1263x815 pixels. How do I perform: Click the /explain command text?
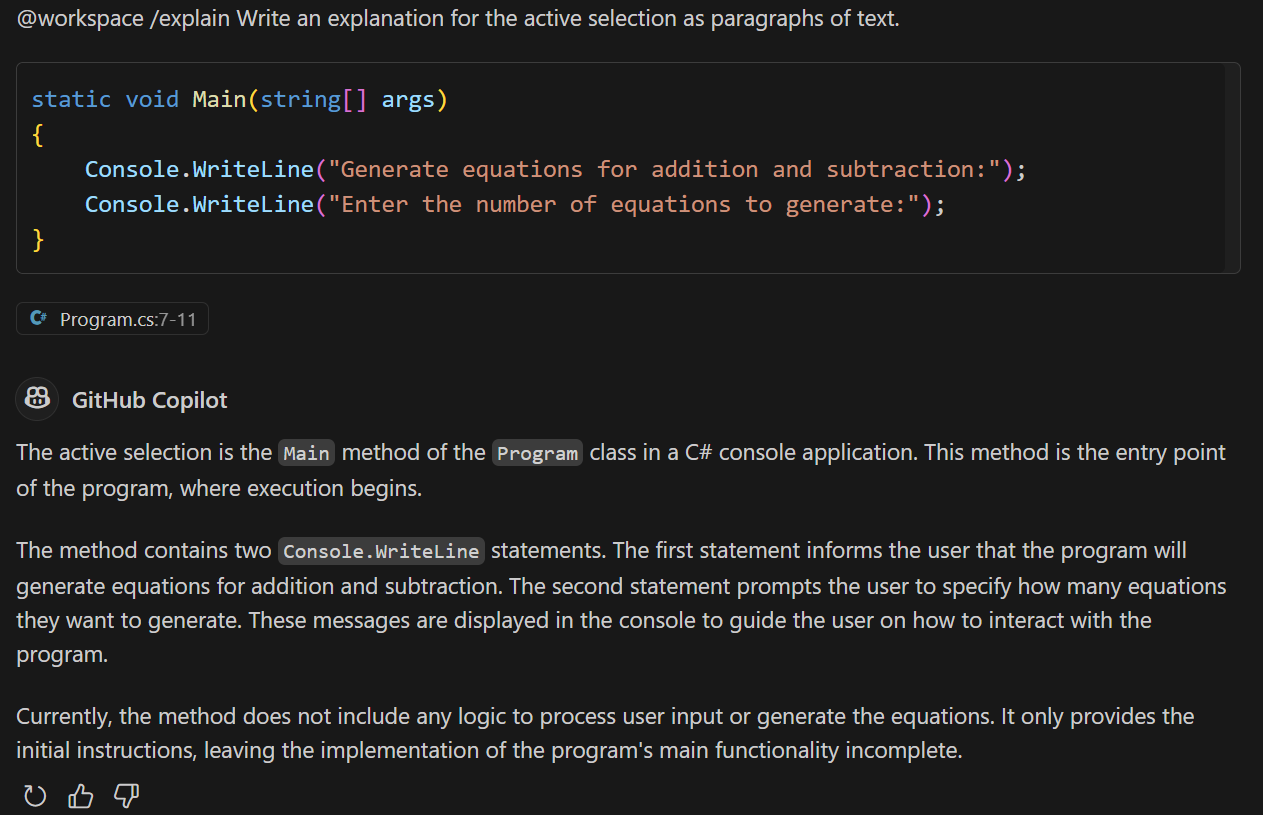click(x=191, y=19)
